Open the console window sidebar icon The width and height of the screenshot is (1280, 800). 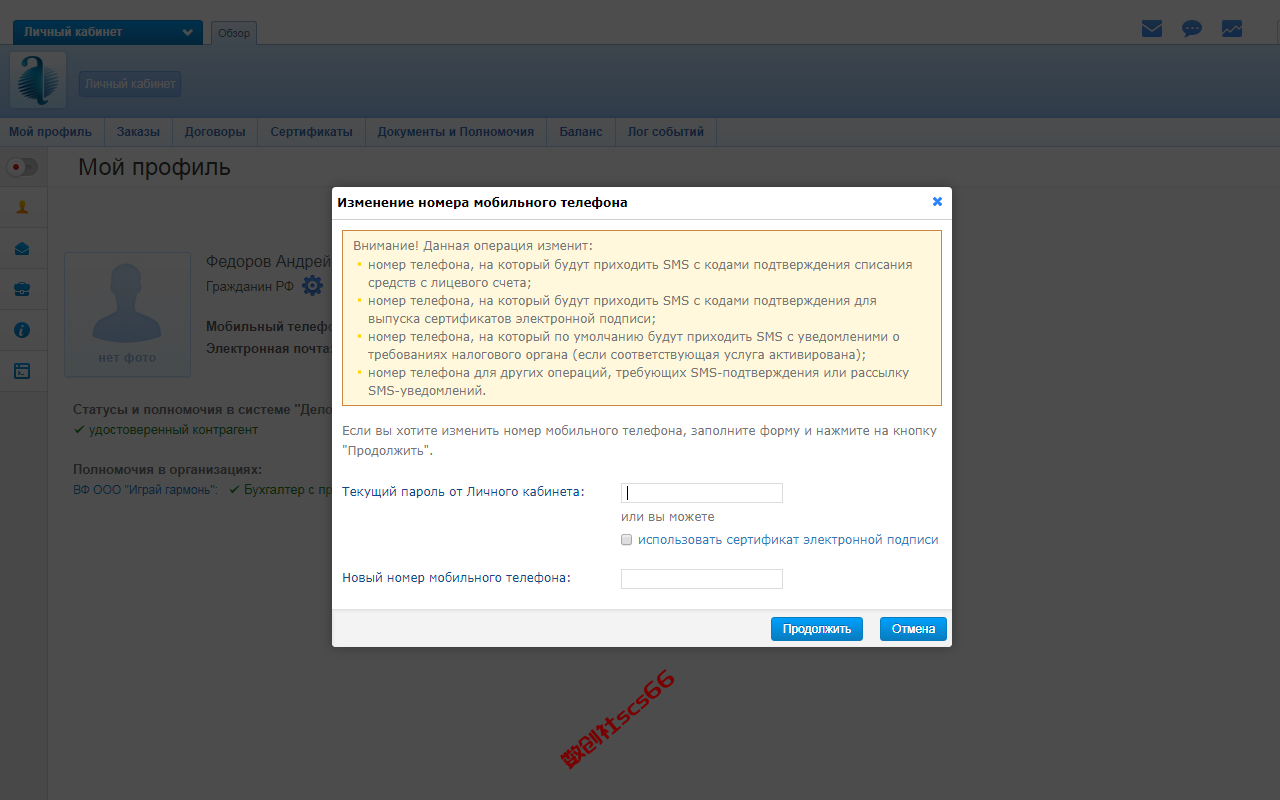tap(22, 371)
